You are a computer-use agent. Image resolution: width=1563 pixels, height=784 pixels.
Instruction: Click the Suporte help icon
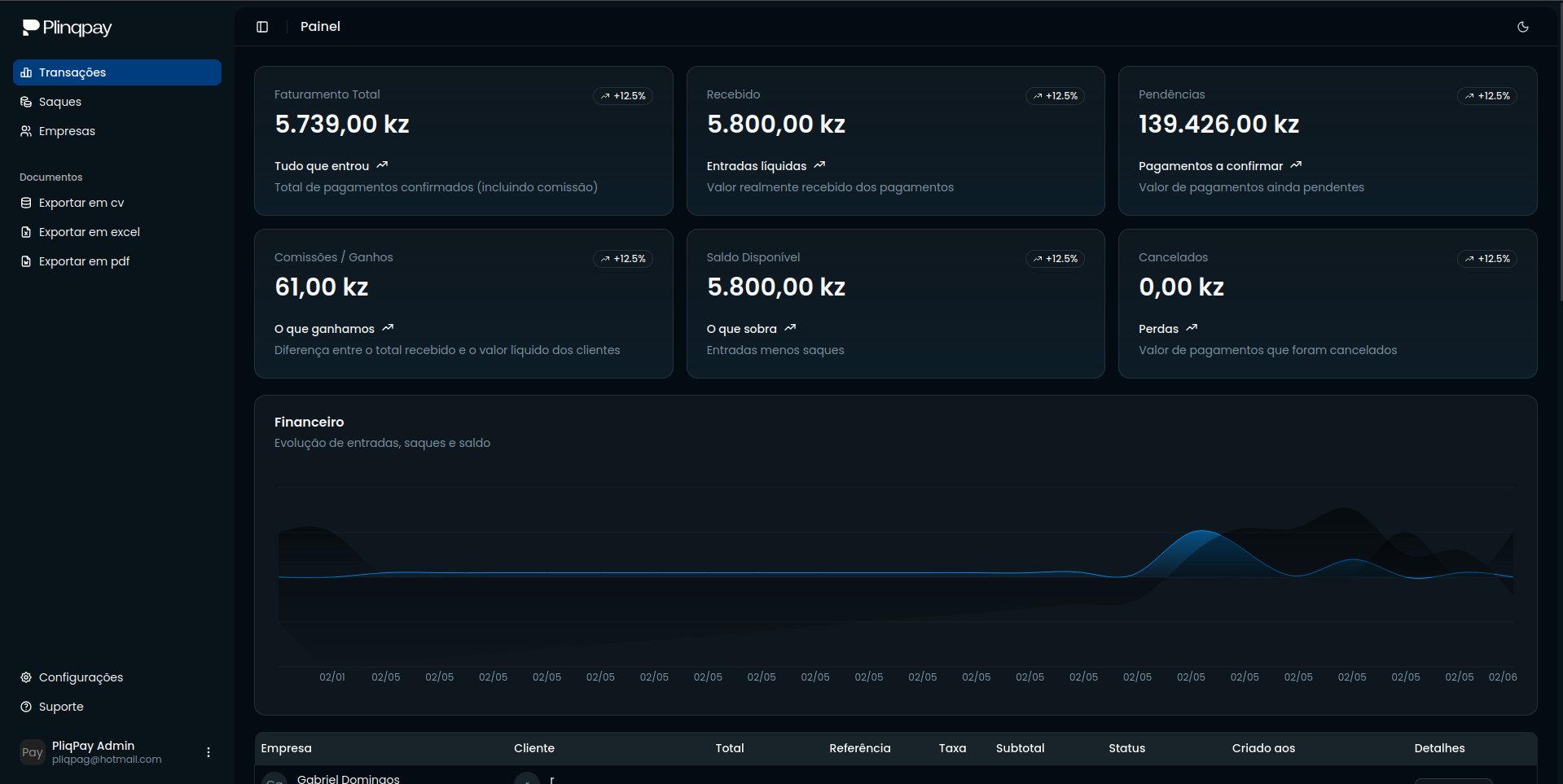26,707
